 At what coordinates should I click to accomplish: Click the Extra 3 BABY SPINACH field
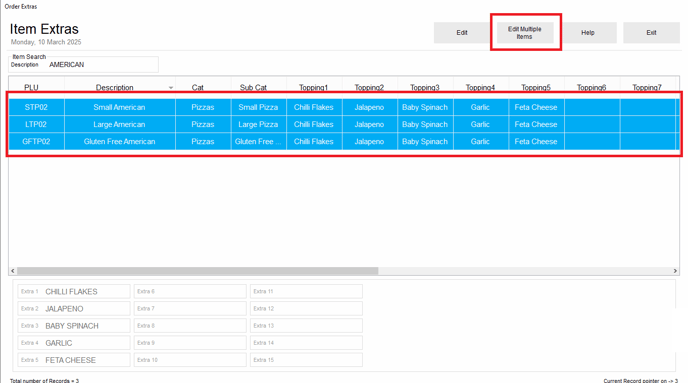[x=74, y=326]
